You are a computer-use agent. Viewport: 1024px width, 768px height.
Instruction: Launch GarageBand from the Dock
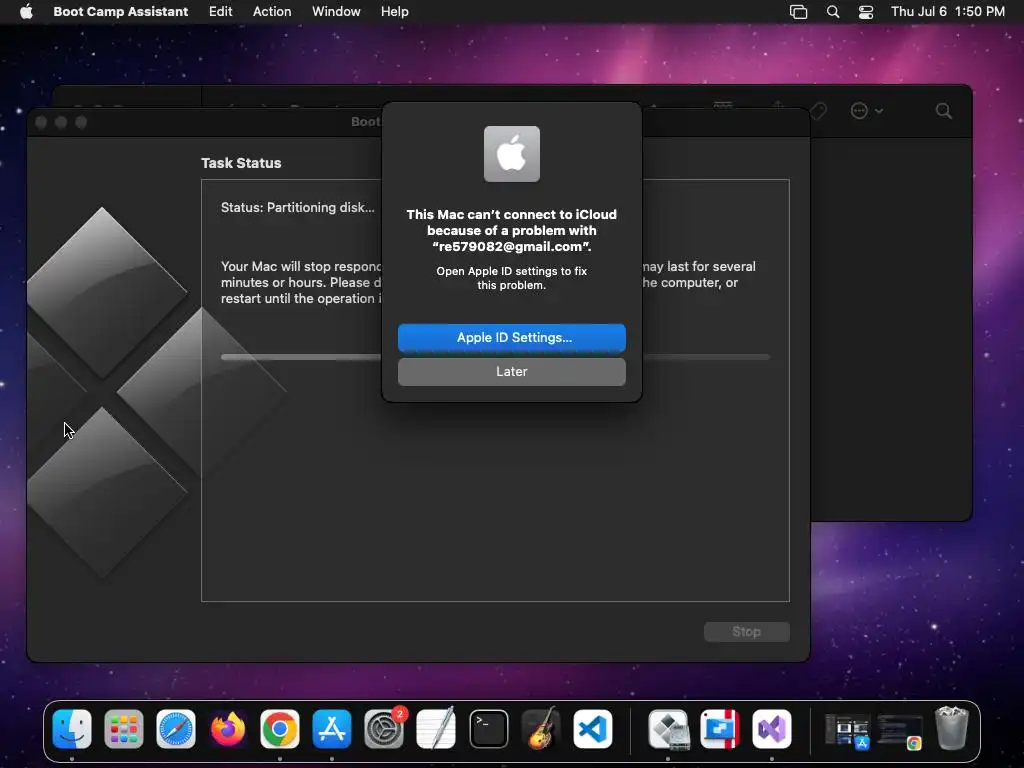coord(541,729)
